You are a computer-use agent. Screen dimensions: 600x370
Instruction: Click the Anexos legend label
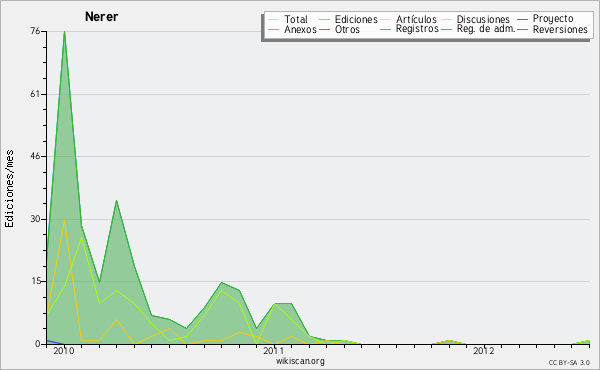300,29
